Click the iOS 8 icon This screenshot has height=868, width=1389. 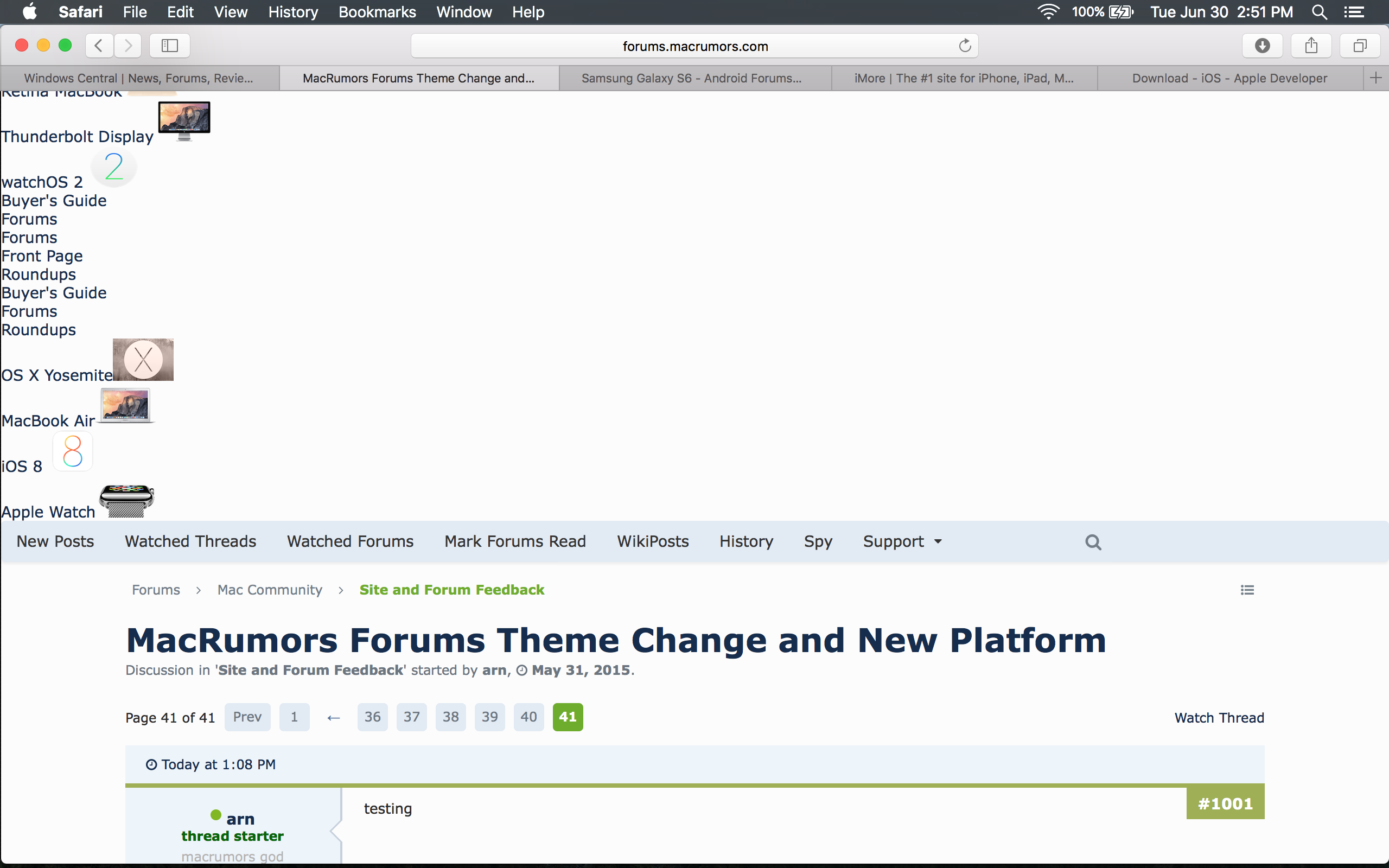(73, 451)
